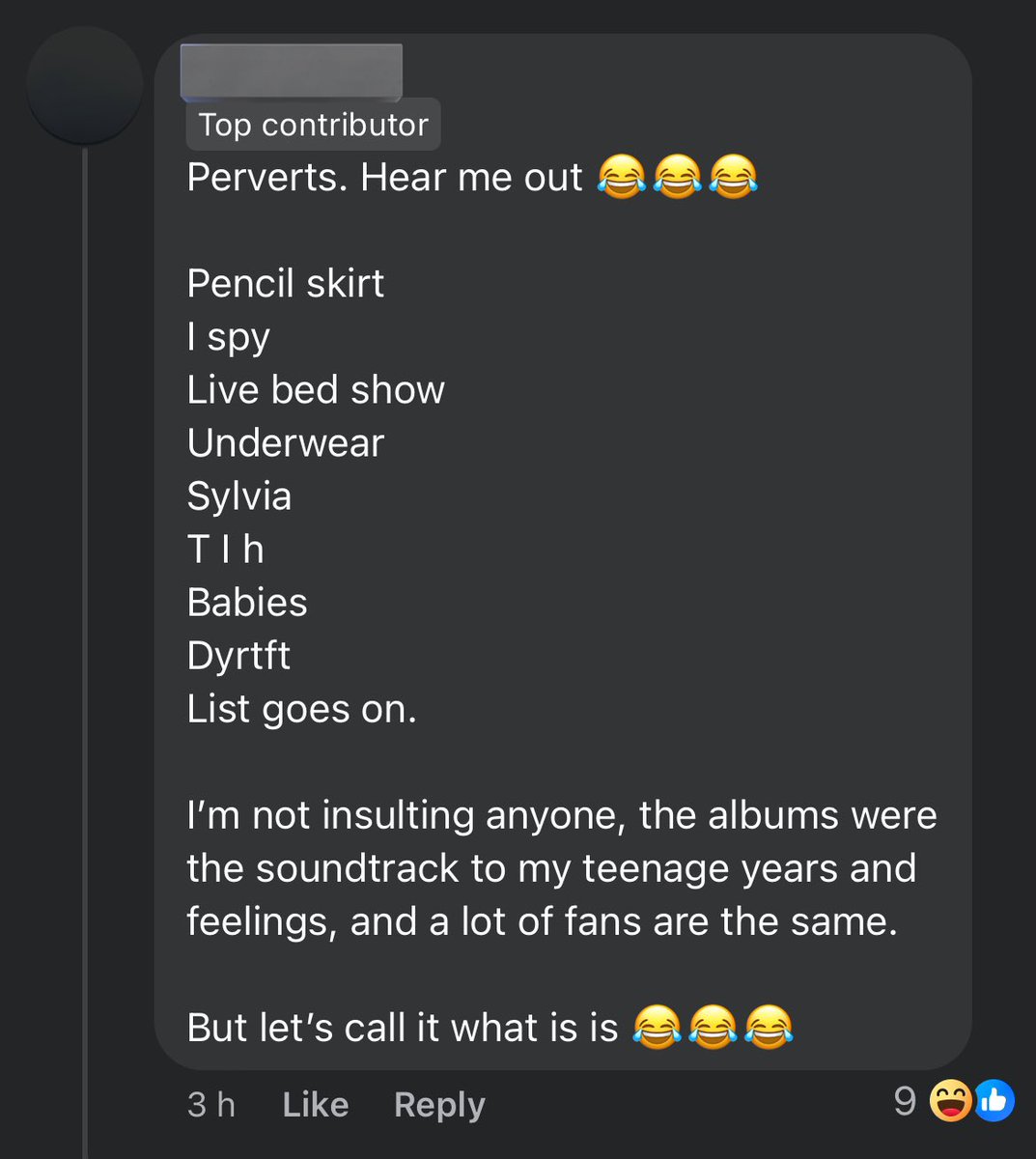Open the laughing face reaction icon
Screen dimensions: 1036x1159
click(949, 1101)
